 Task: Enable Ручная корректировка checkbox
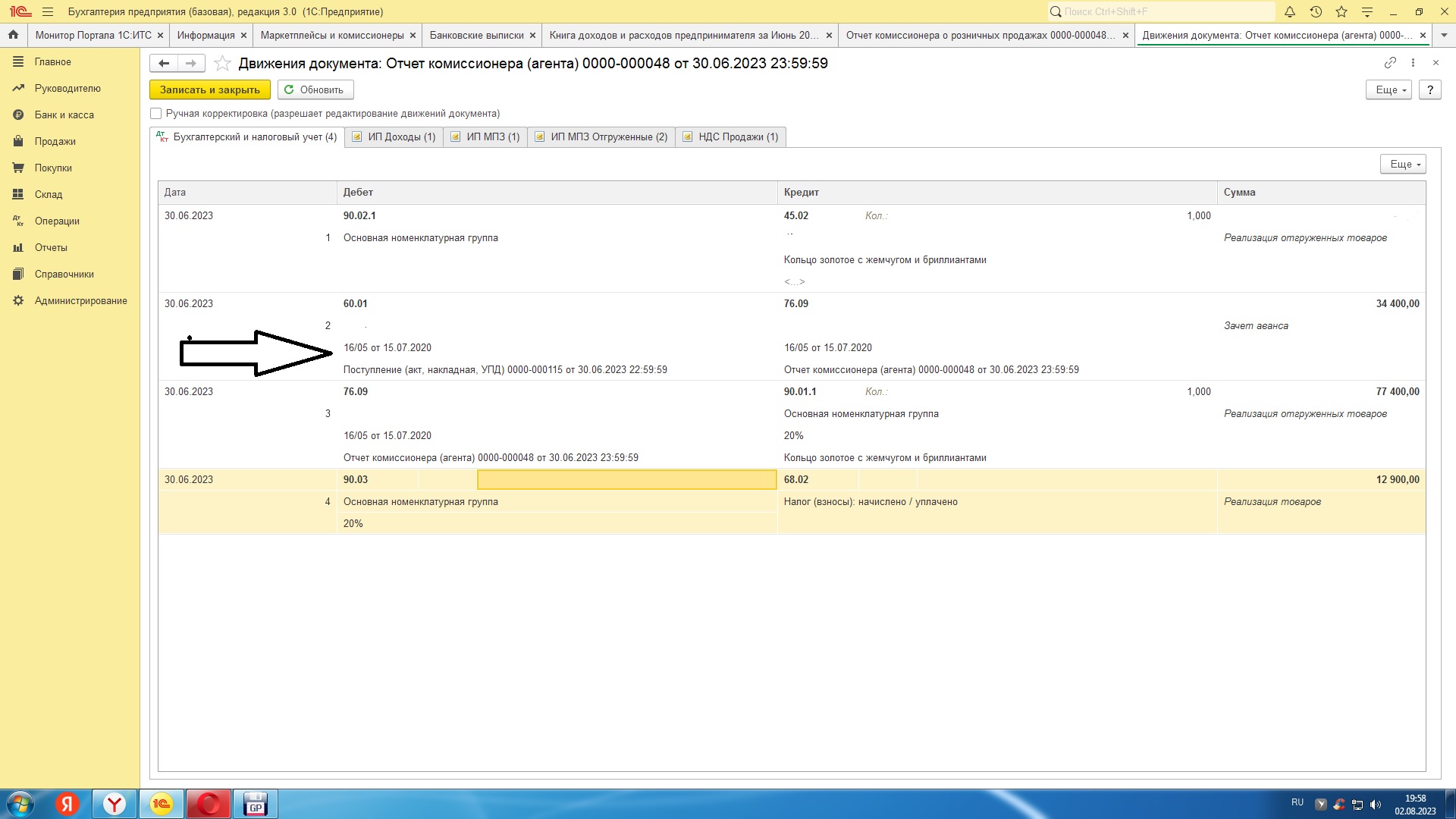[156, 114]
